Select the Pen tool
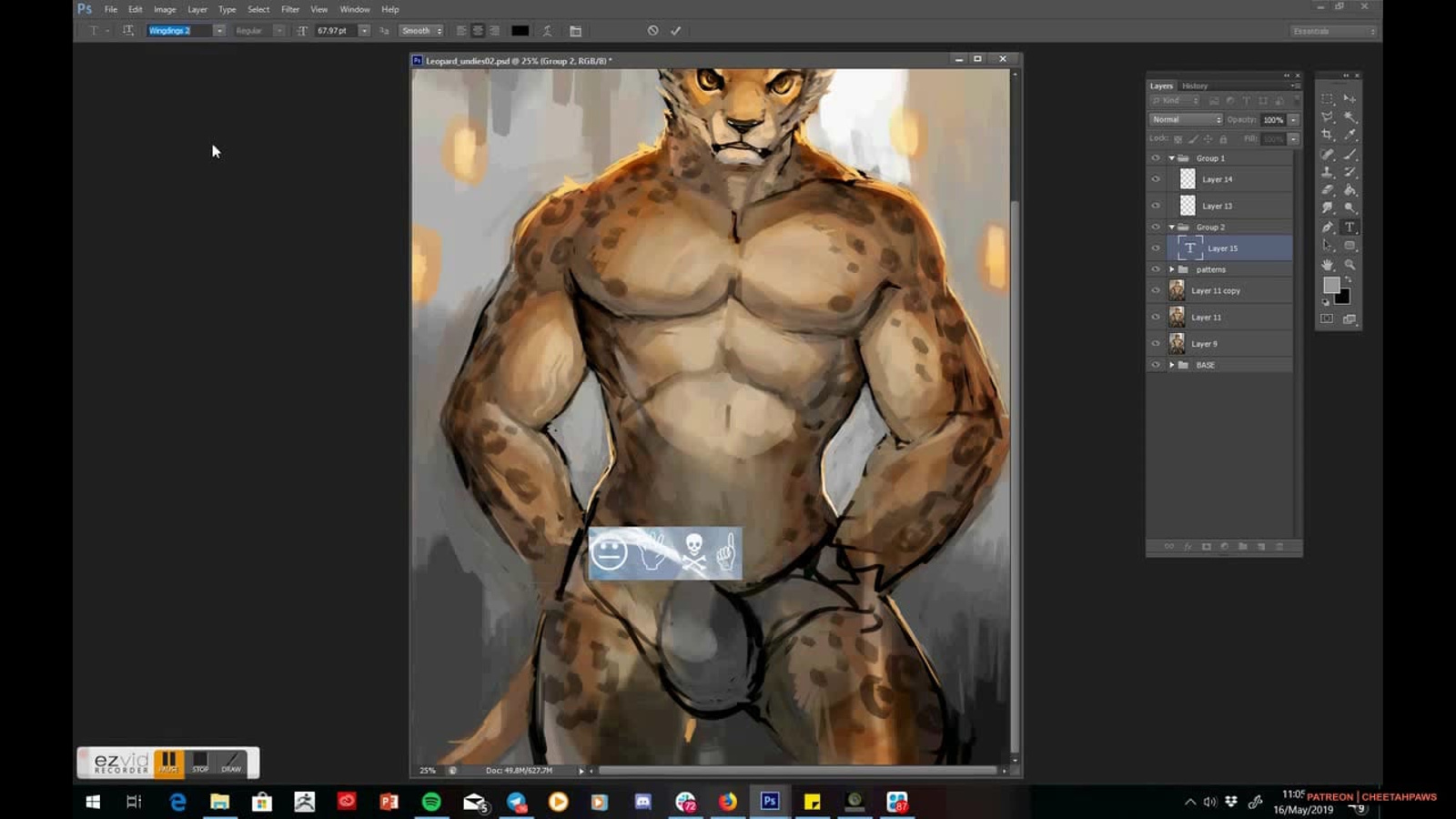 click(1328, 227)
